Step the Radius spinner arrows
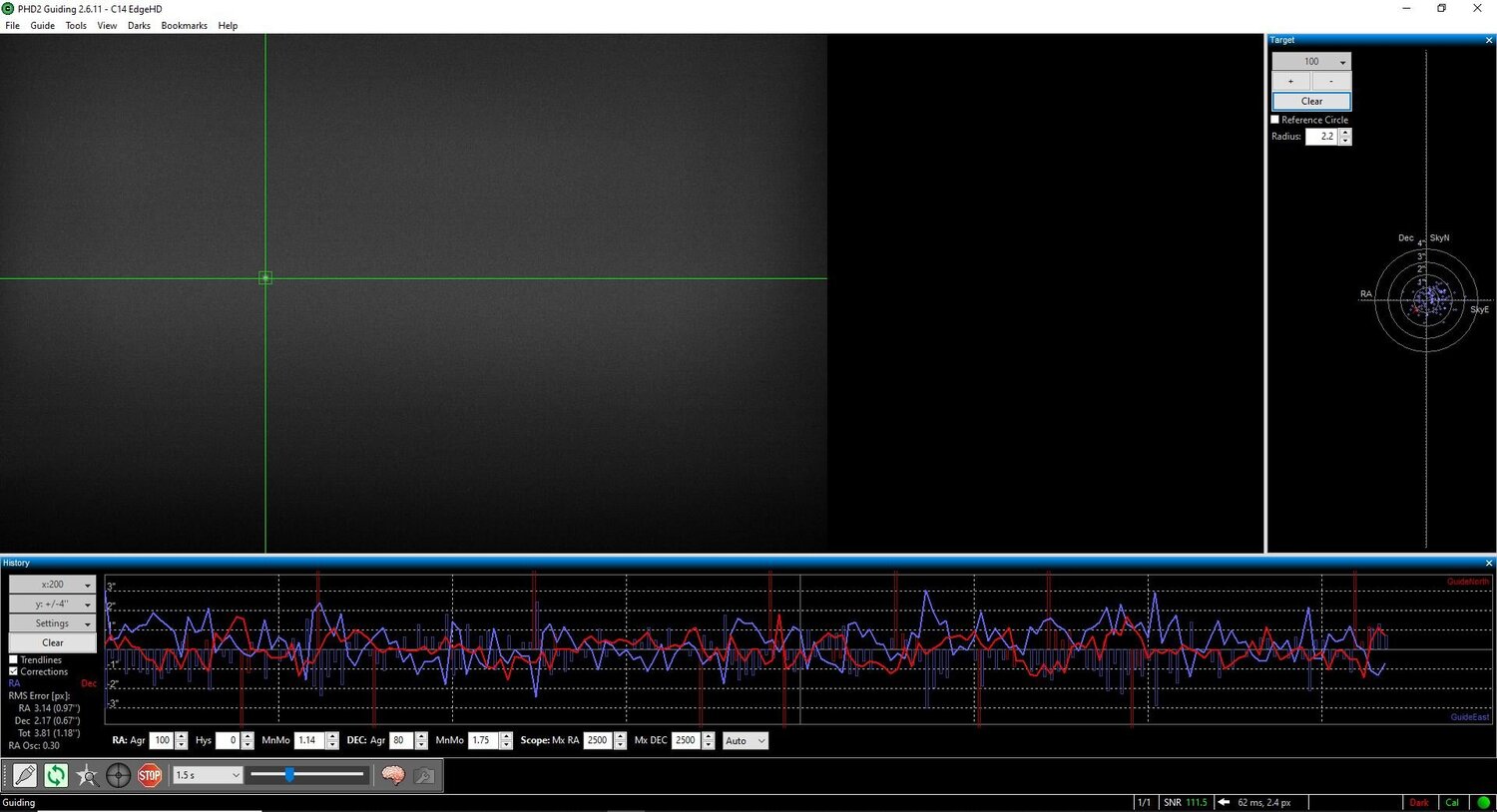Viewport: 1497px width, 812px height. tap(1345, 137)
